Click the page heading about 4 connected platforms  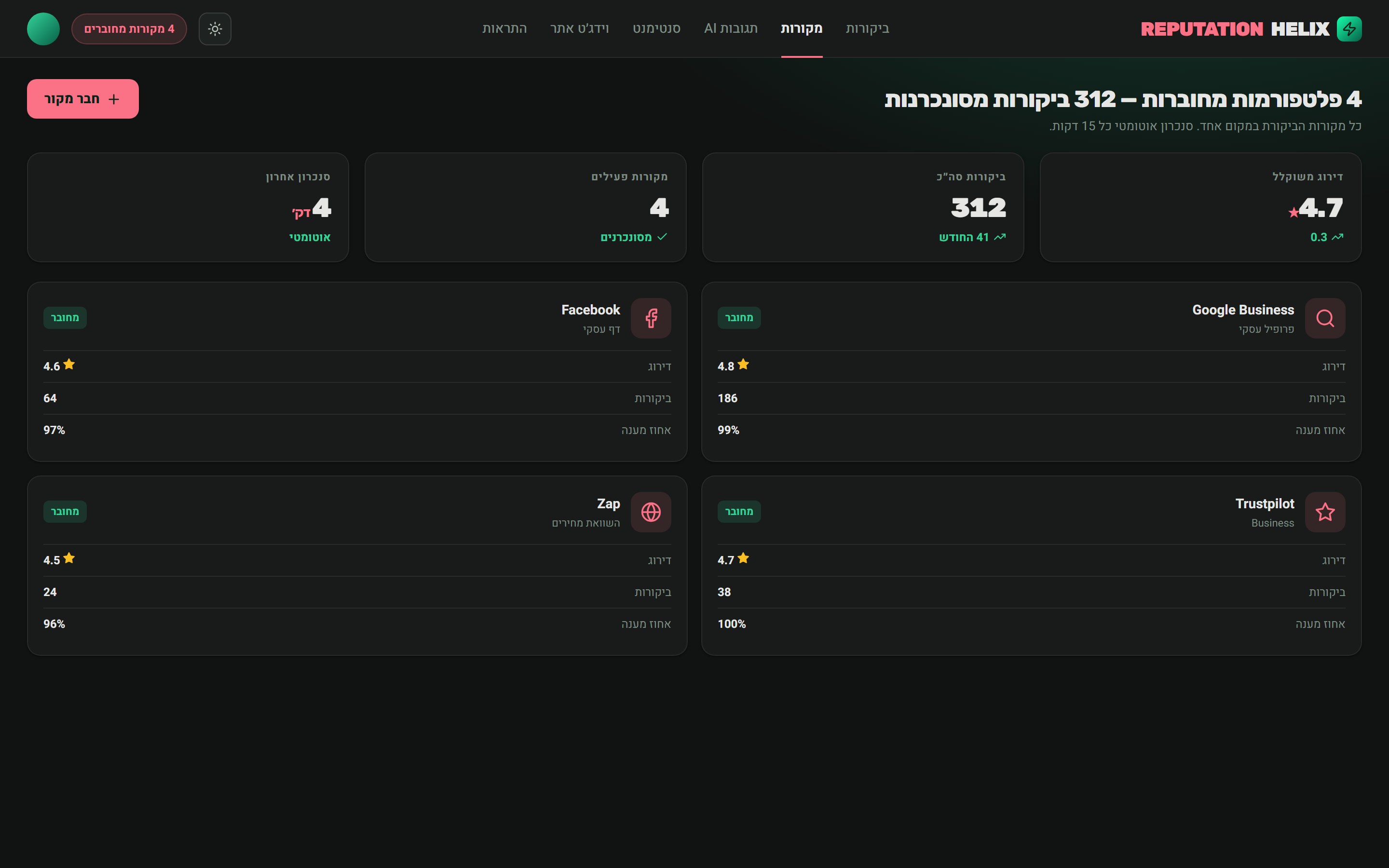[x=1123, y=99]
